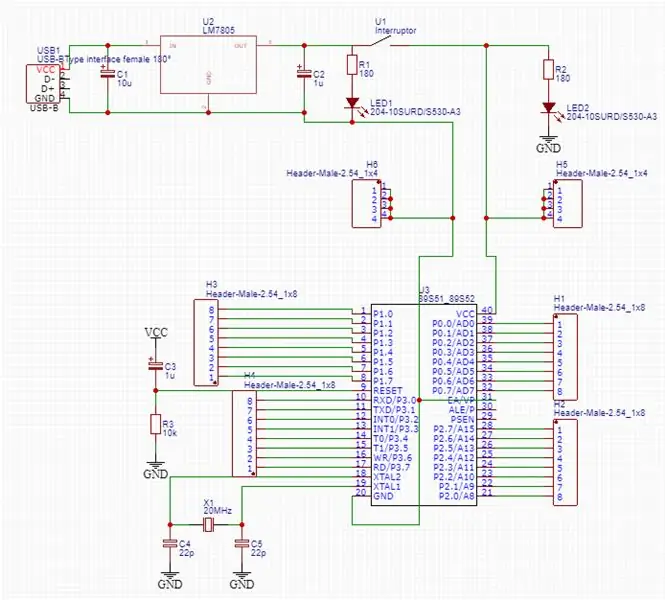
Task: Click header H1 connector body
Action: tap(565, 357)
